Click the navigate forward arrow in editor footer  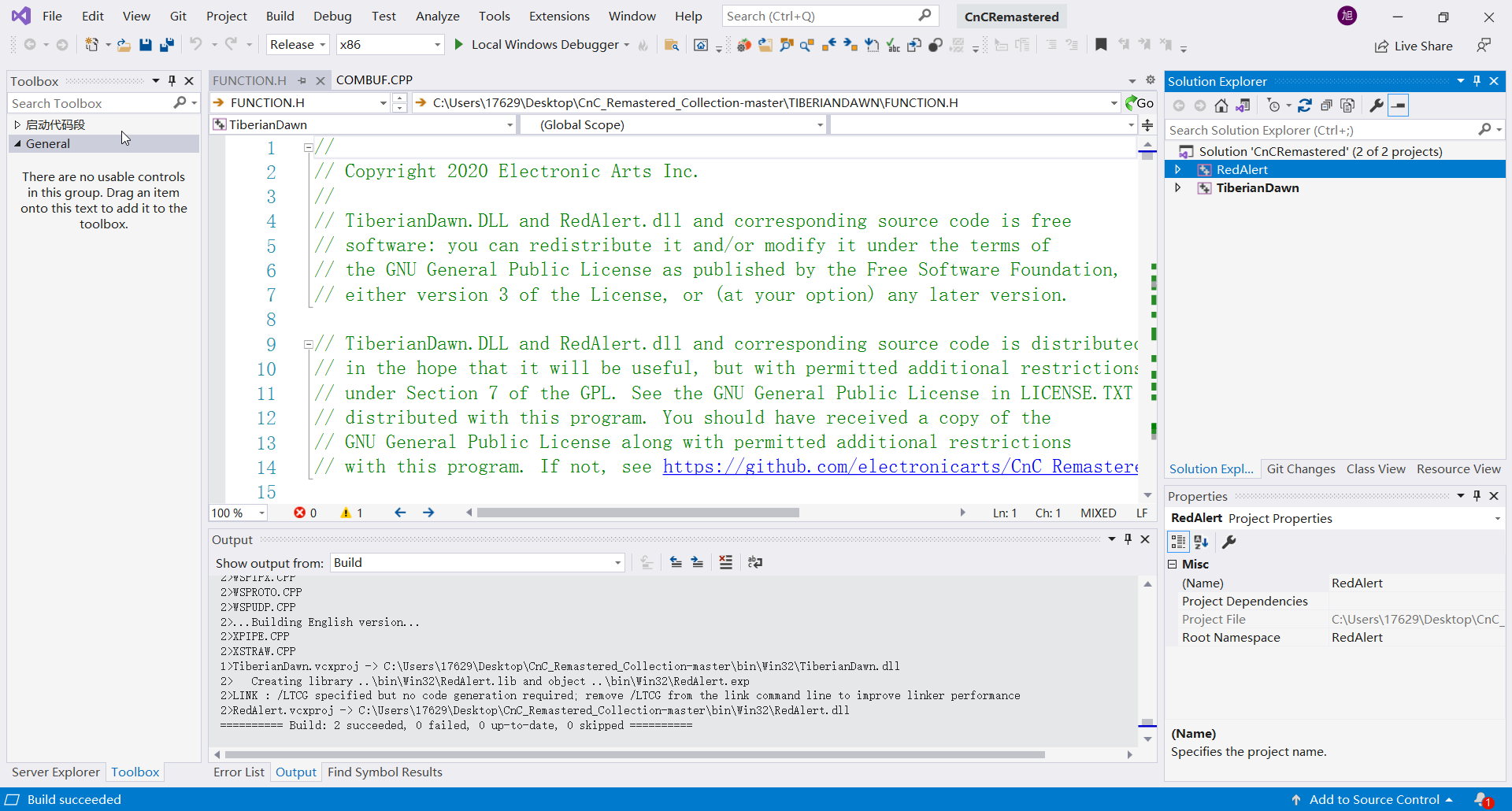428,513
